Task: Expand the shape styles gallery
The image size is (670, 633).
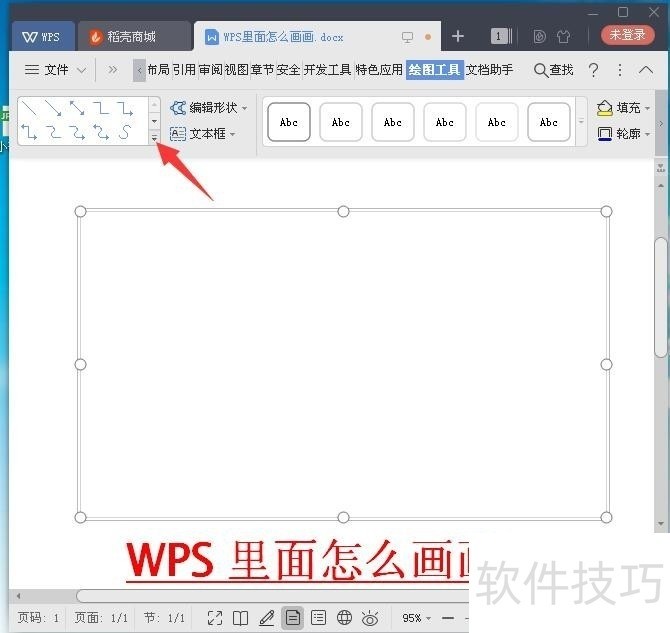Action: coord(581,122)
